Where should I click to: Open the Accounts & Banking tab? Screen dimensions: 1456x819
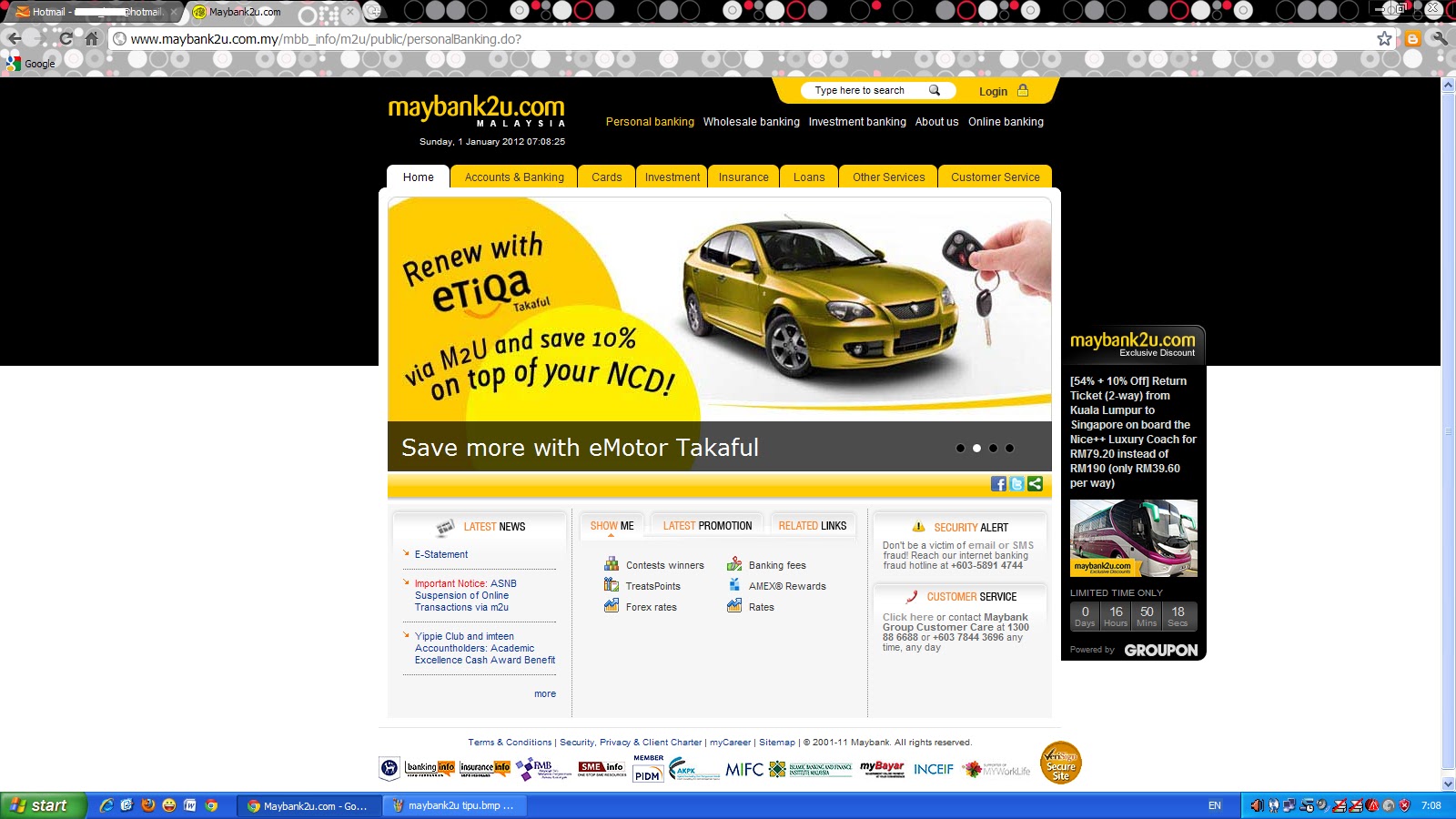(x=514, y=177)
